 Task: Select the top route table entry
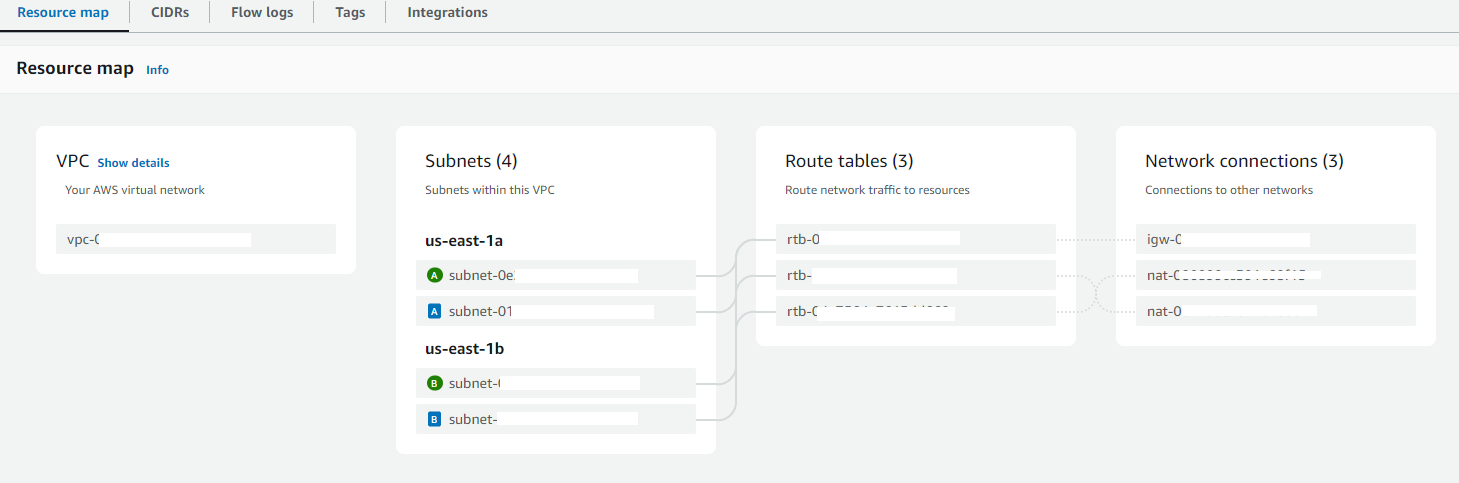[915, 239]
